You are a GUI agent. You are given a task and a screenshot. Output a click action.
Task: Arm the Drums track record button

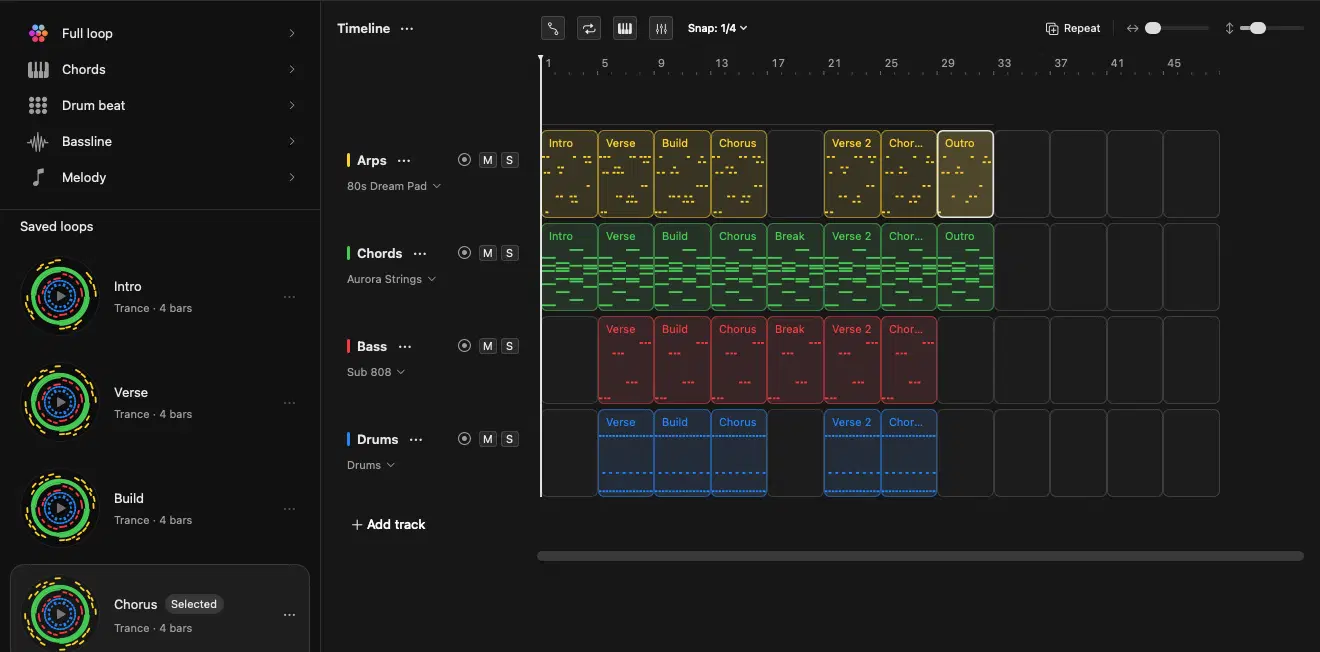tap(464, 439)
